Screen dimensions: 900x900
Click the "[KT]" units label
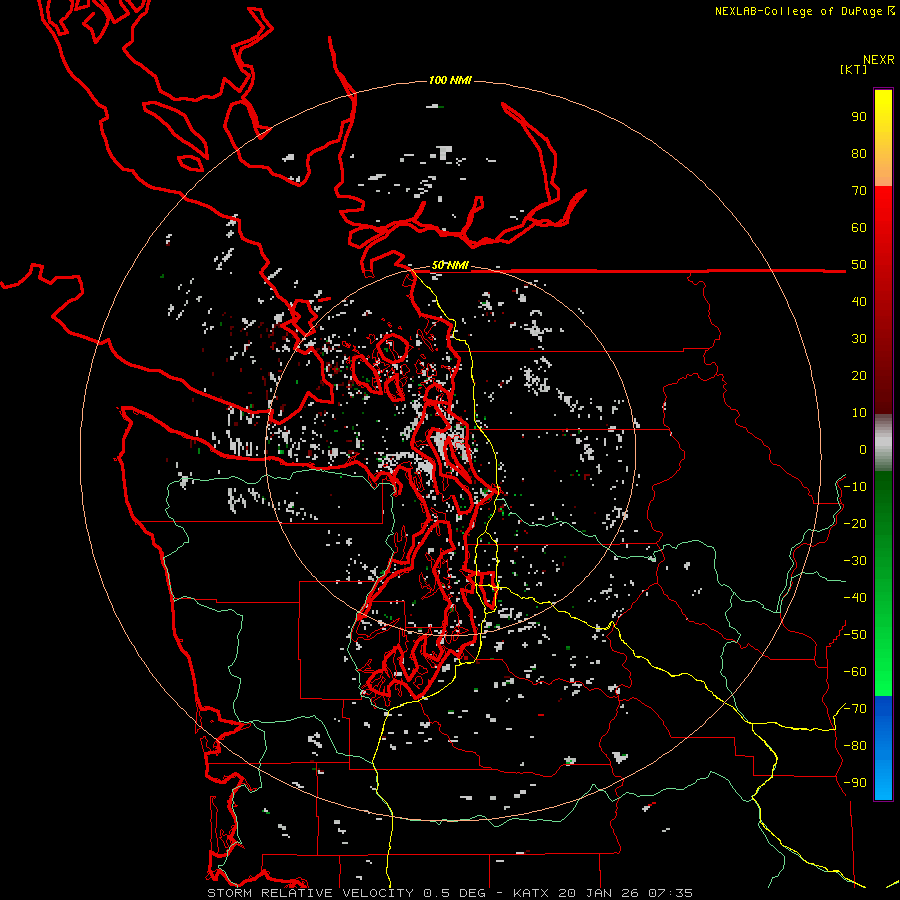coord(853,69)
